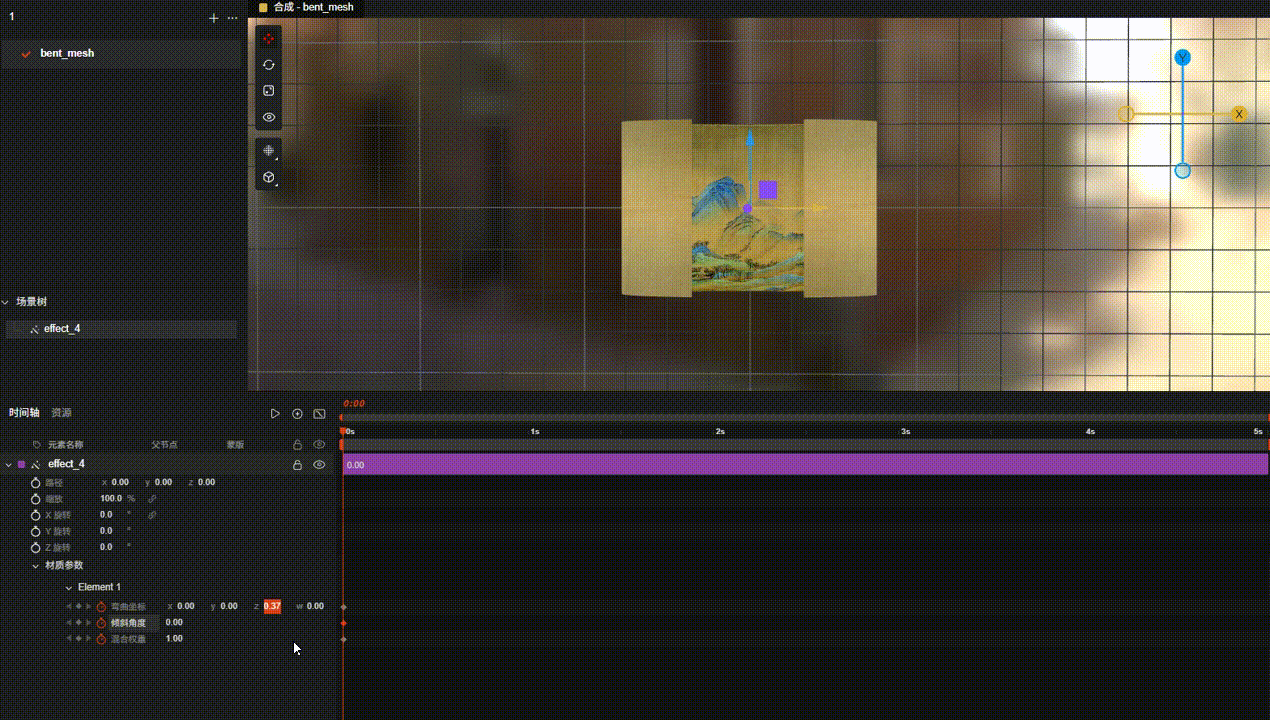Collapse the Element 1 group
The image size is (1270, 720).
(69, 587)
